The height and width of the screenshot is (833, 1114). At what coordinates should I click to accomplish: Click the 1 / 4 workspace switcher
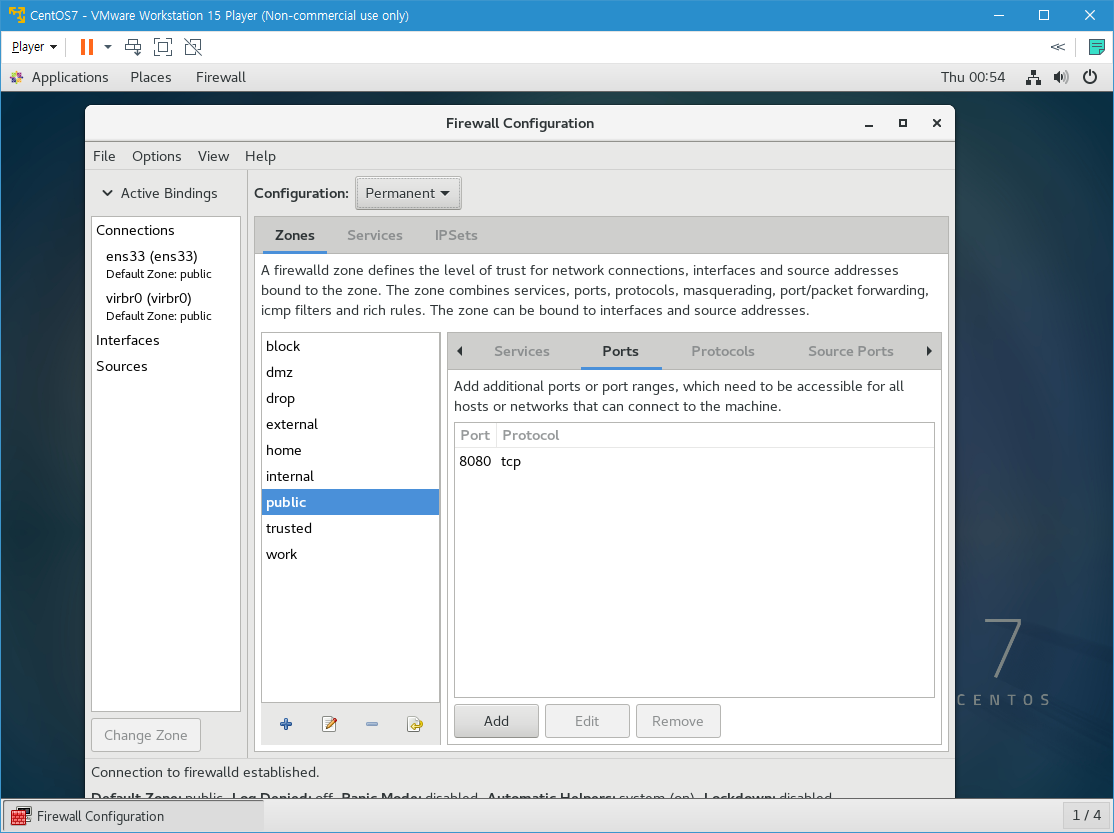[1086, 815]
